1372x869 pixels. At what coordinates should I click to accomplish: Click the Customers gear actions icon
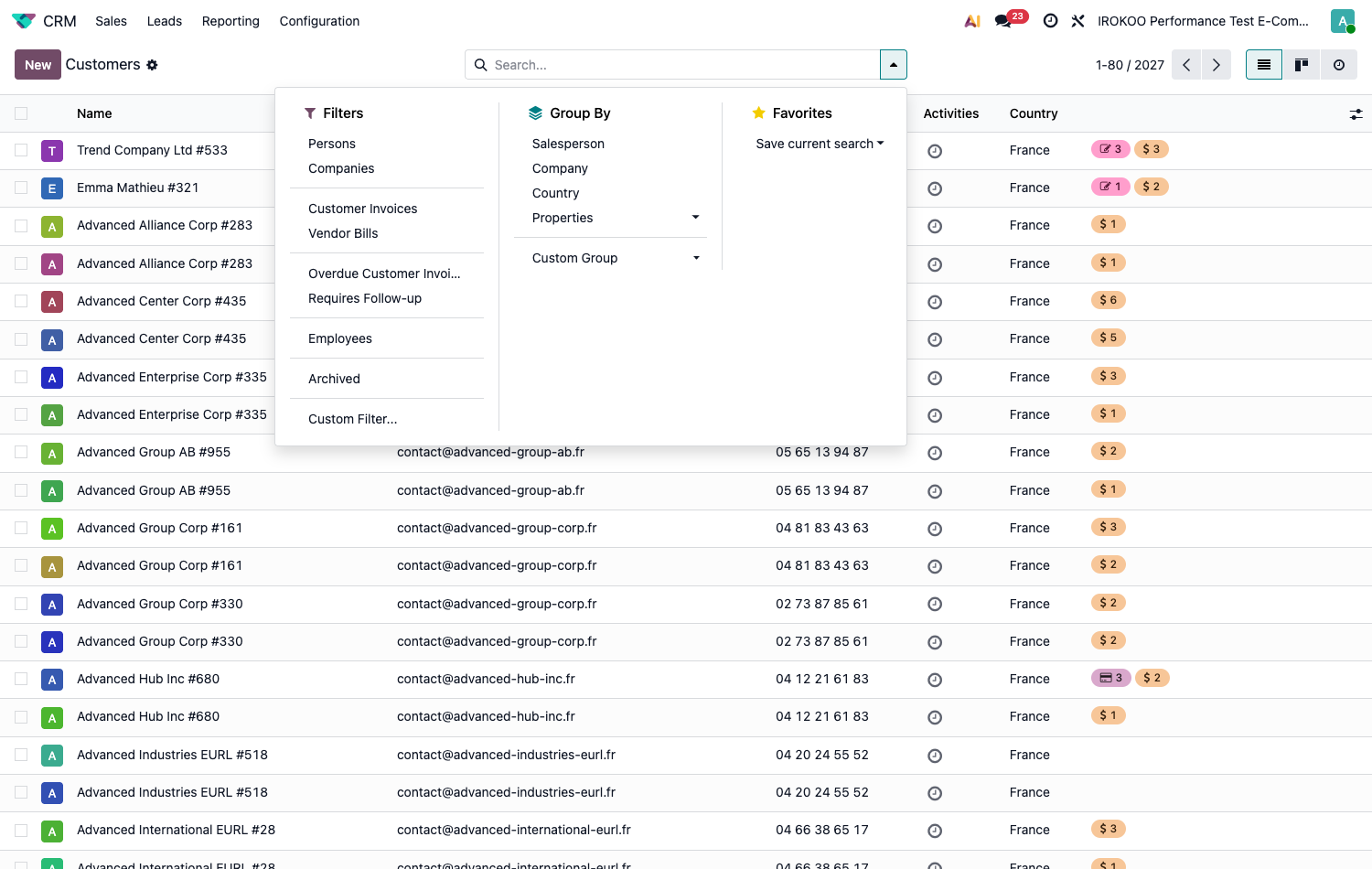(152, 65)
